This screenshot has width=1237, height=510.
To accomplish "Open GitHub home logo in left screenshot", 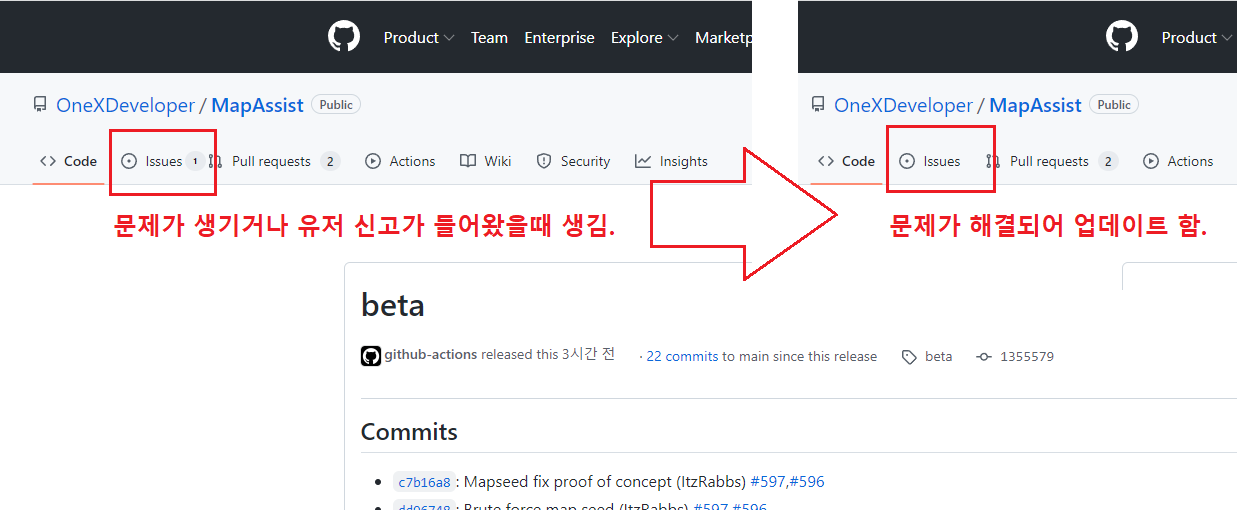I will point(343,37).
